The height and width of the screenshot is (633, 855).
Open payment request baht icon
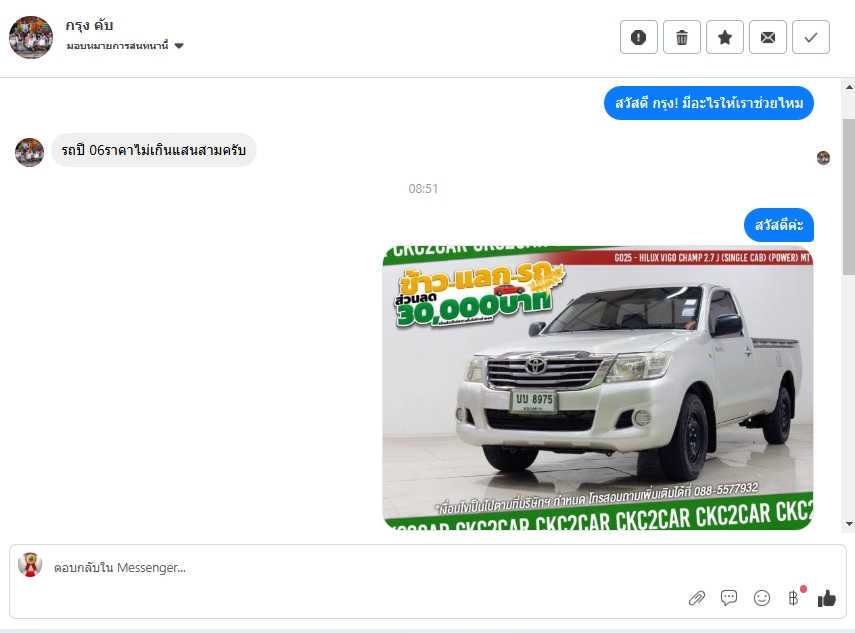(794, 598)
